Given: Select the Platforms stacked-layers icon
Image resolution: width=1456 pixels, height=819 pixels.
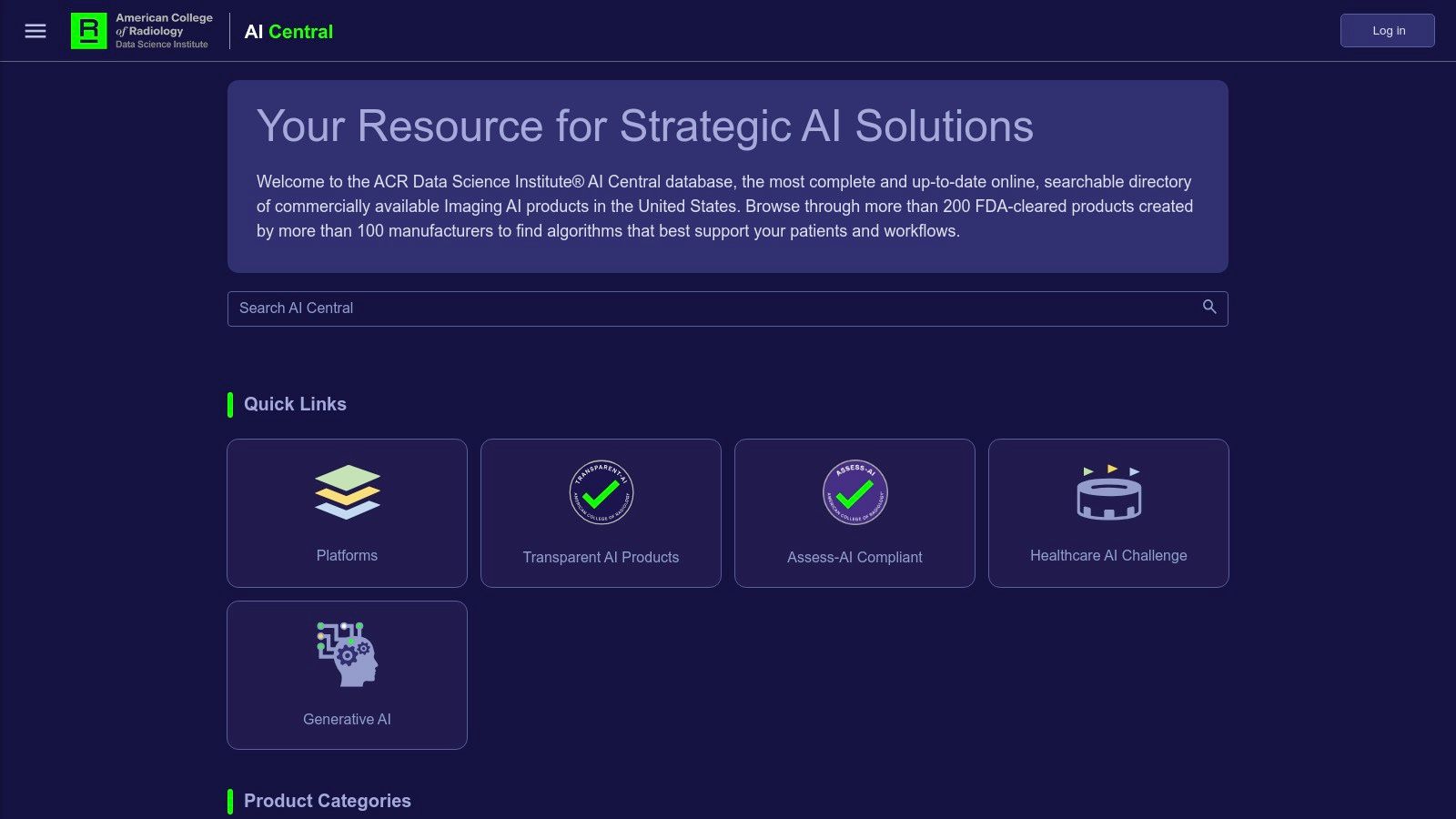Looking at the screenshot, I should [347, 492].
